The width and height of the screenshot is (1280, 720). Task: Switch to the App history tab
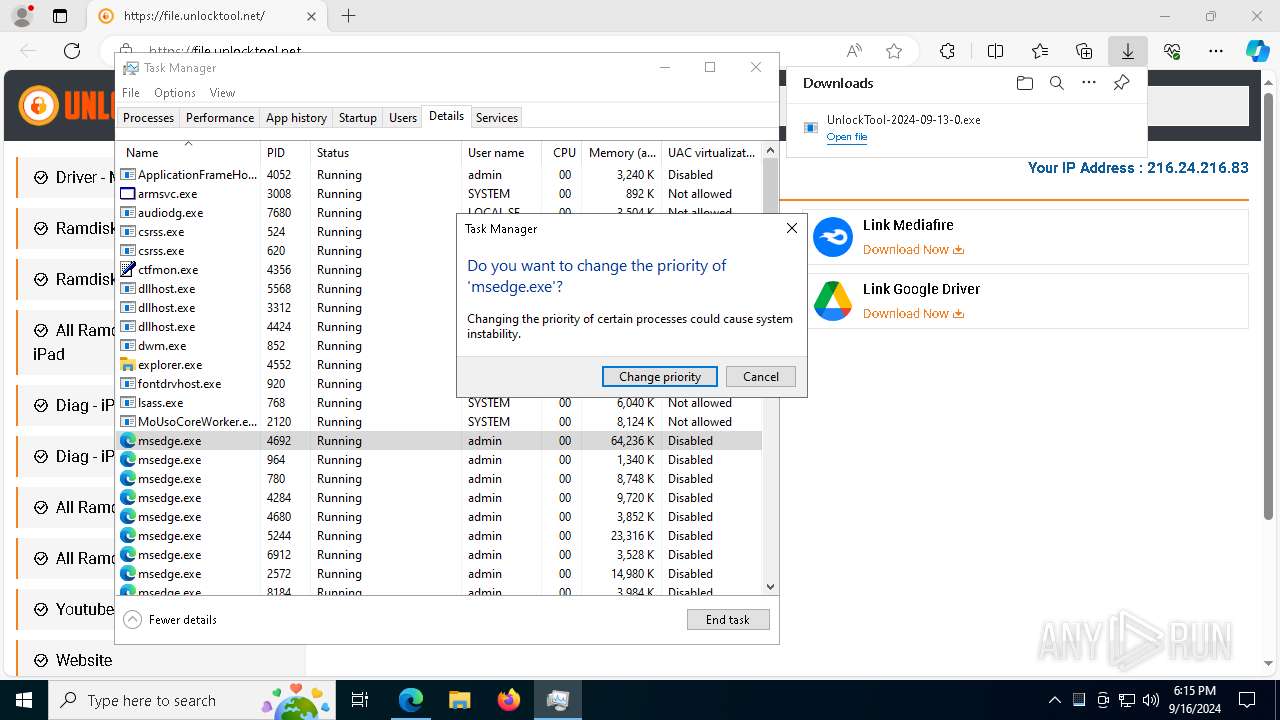[x=296, y=118]
